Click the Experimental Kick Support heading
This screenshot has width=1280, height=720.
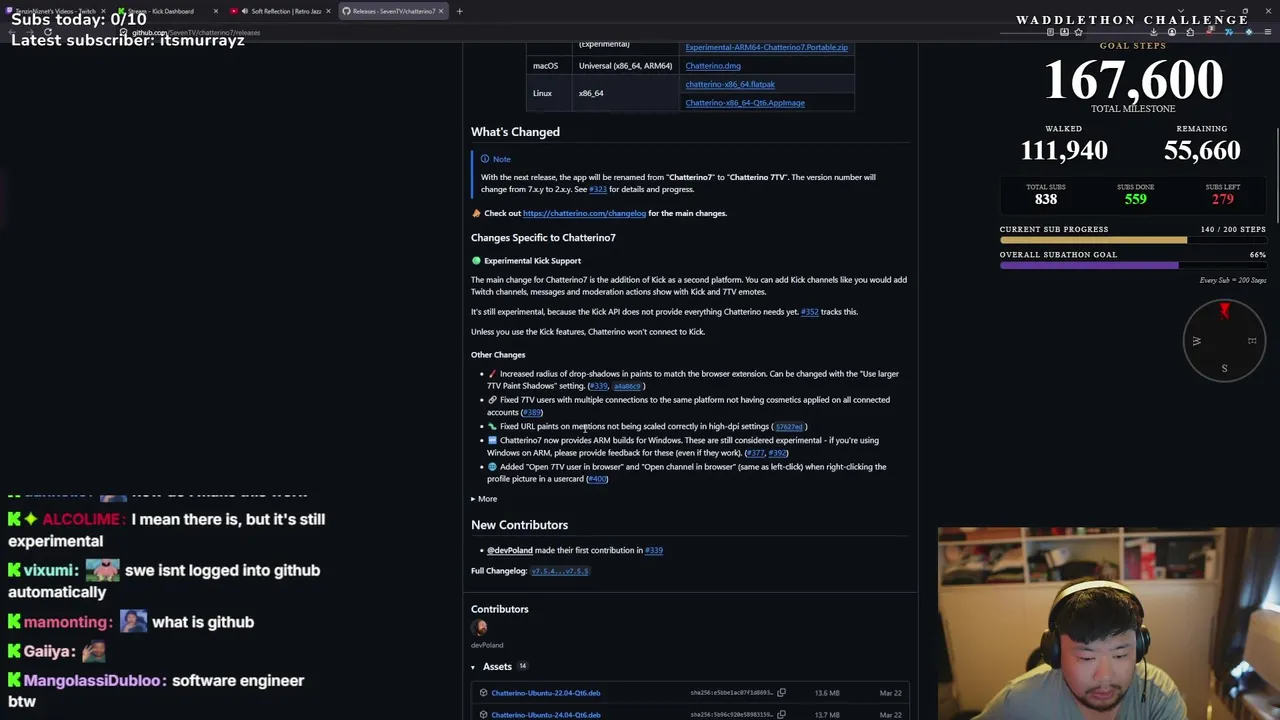point(532,261)
